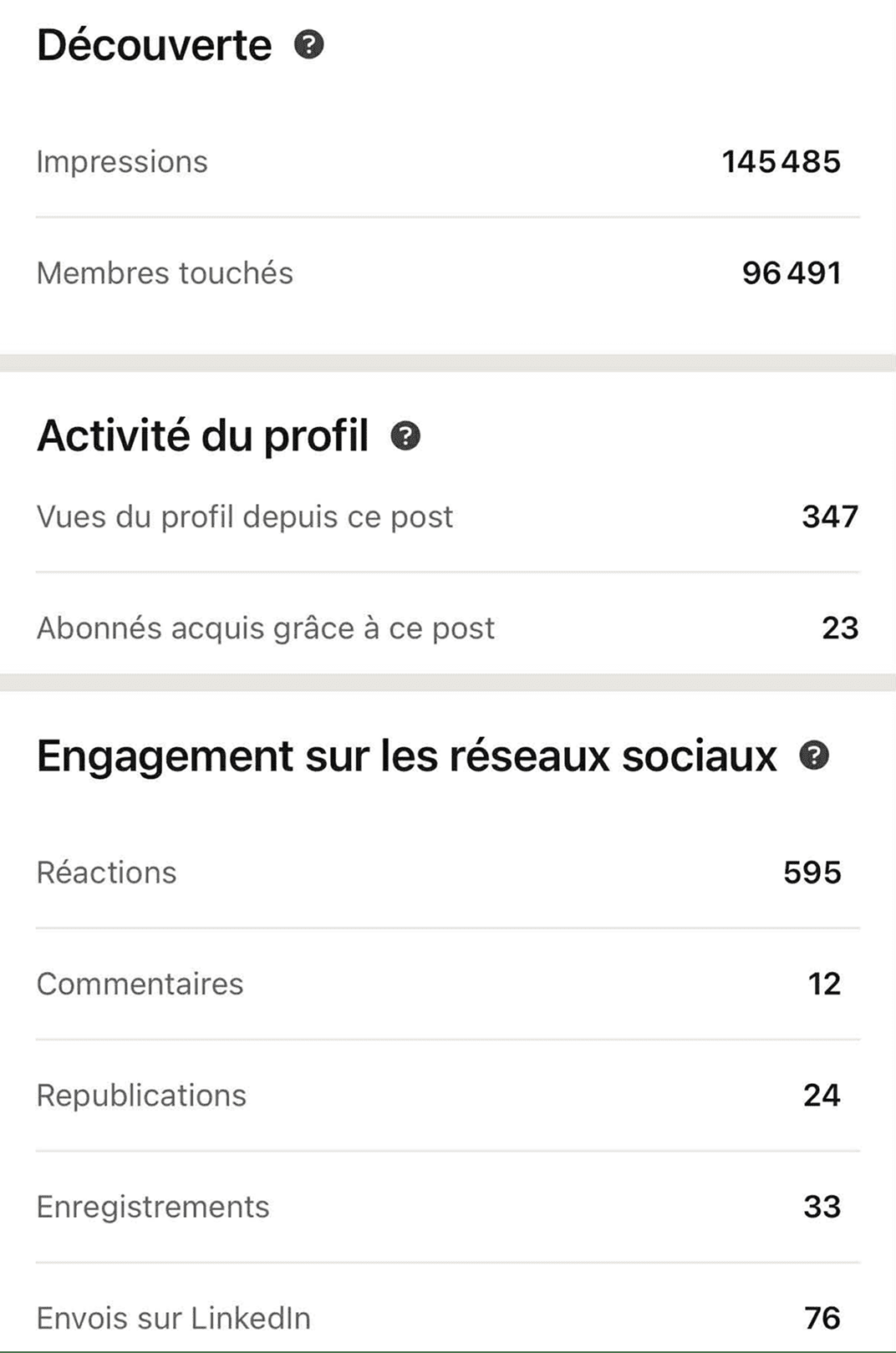Tap the Activité du profil help icon
Viewport: 896px width, 1353px height.
(405, 435)
